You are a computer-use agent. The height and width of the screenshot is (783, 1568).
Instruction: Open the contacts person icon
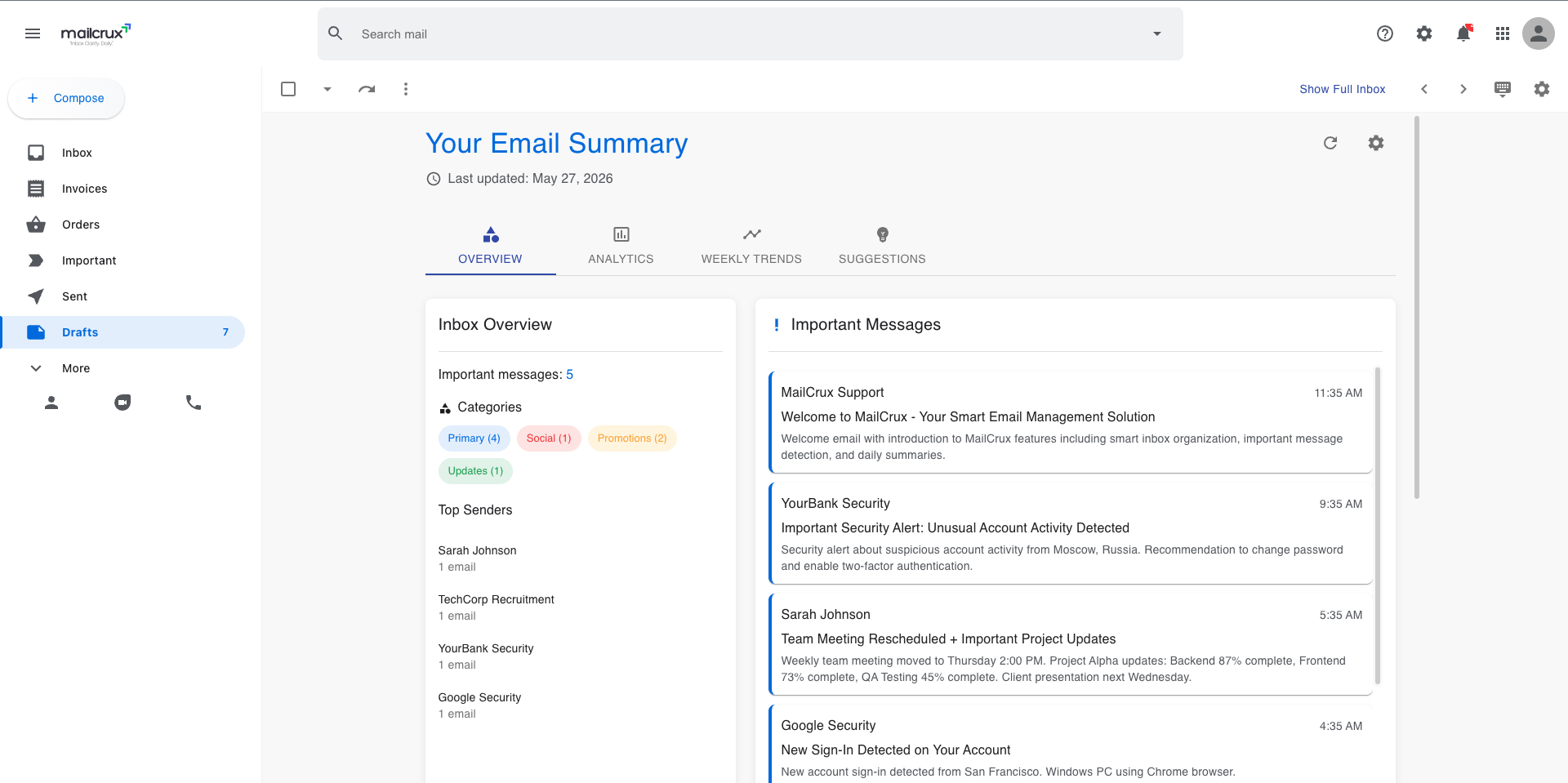coord(51,403)
